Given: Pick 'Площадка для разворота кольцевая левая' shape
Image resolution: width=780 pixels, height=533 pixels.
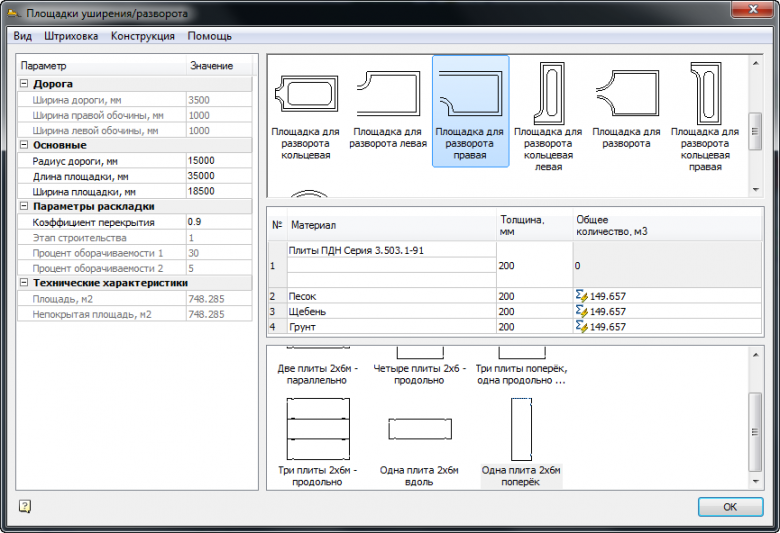Looking at the screenshot, I should point(548,115).
